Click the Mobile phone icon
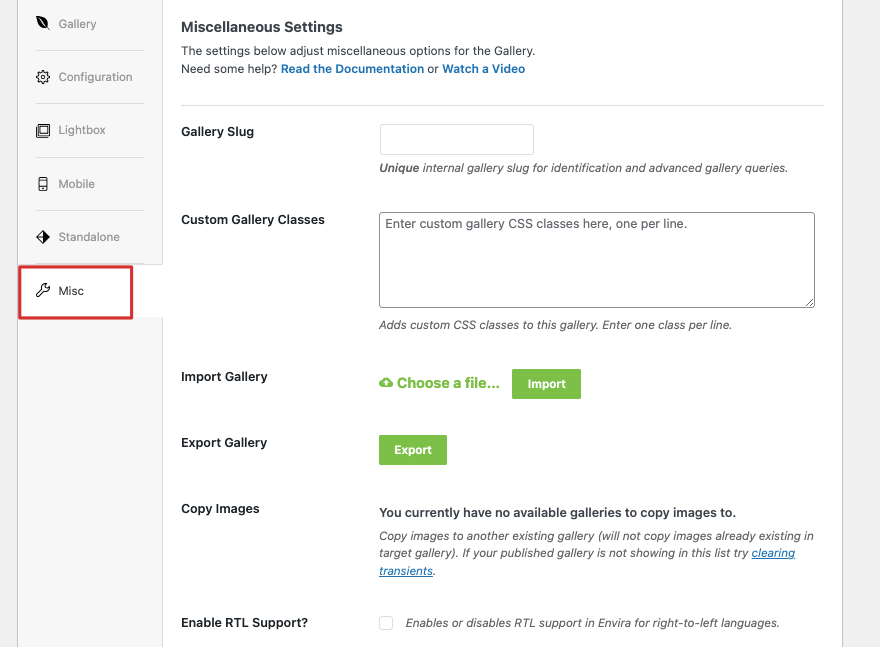Screen dimensions: 880x647 coord(43,184)
